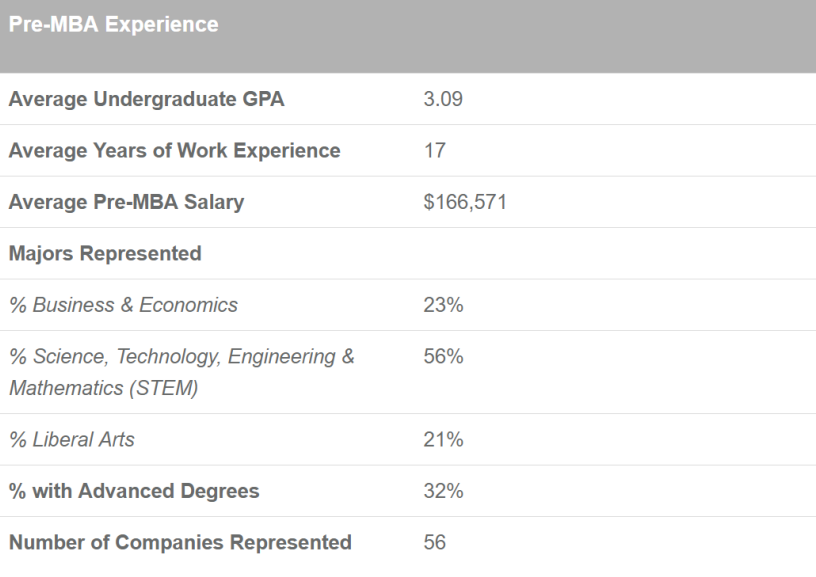The height and width of the screenshot is (577, 816).
Task: Click the 21% Liberal Arts value
Action: (x=443, y=440)
